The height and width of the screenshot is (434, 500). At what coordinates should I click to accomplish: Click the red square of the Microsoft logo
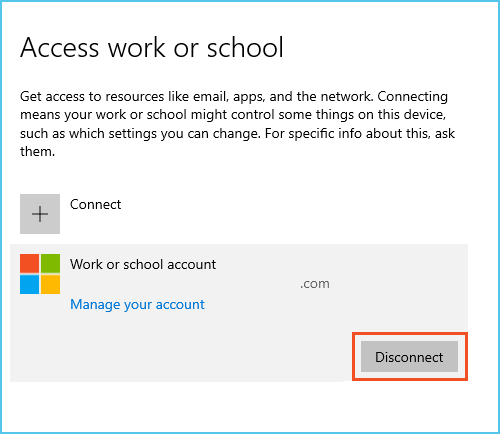click(x=29, y=264)
